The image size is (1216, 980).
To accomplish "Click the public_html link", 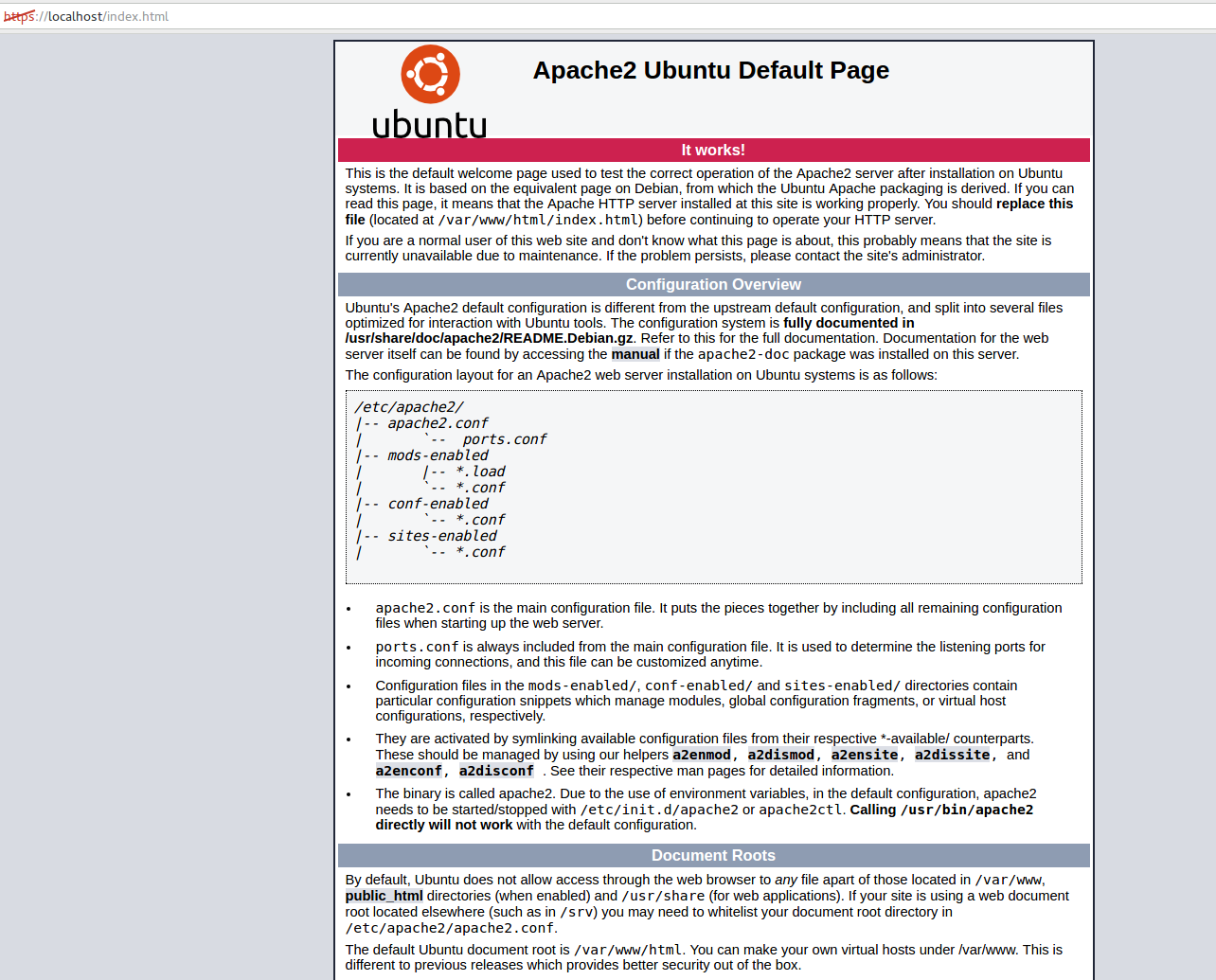I will point(384,896).
